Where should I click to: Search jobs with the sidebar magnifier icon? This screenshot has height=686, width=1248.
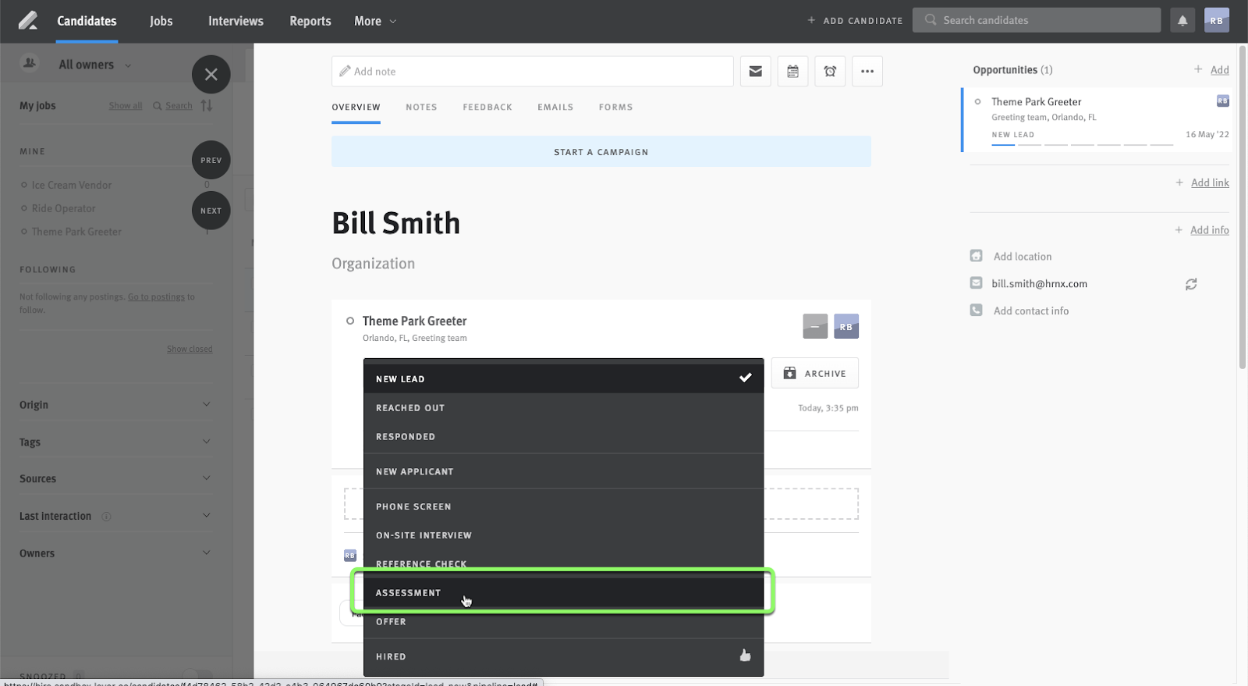tap(157, 105)
